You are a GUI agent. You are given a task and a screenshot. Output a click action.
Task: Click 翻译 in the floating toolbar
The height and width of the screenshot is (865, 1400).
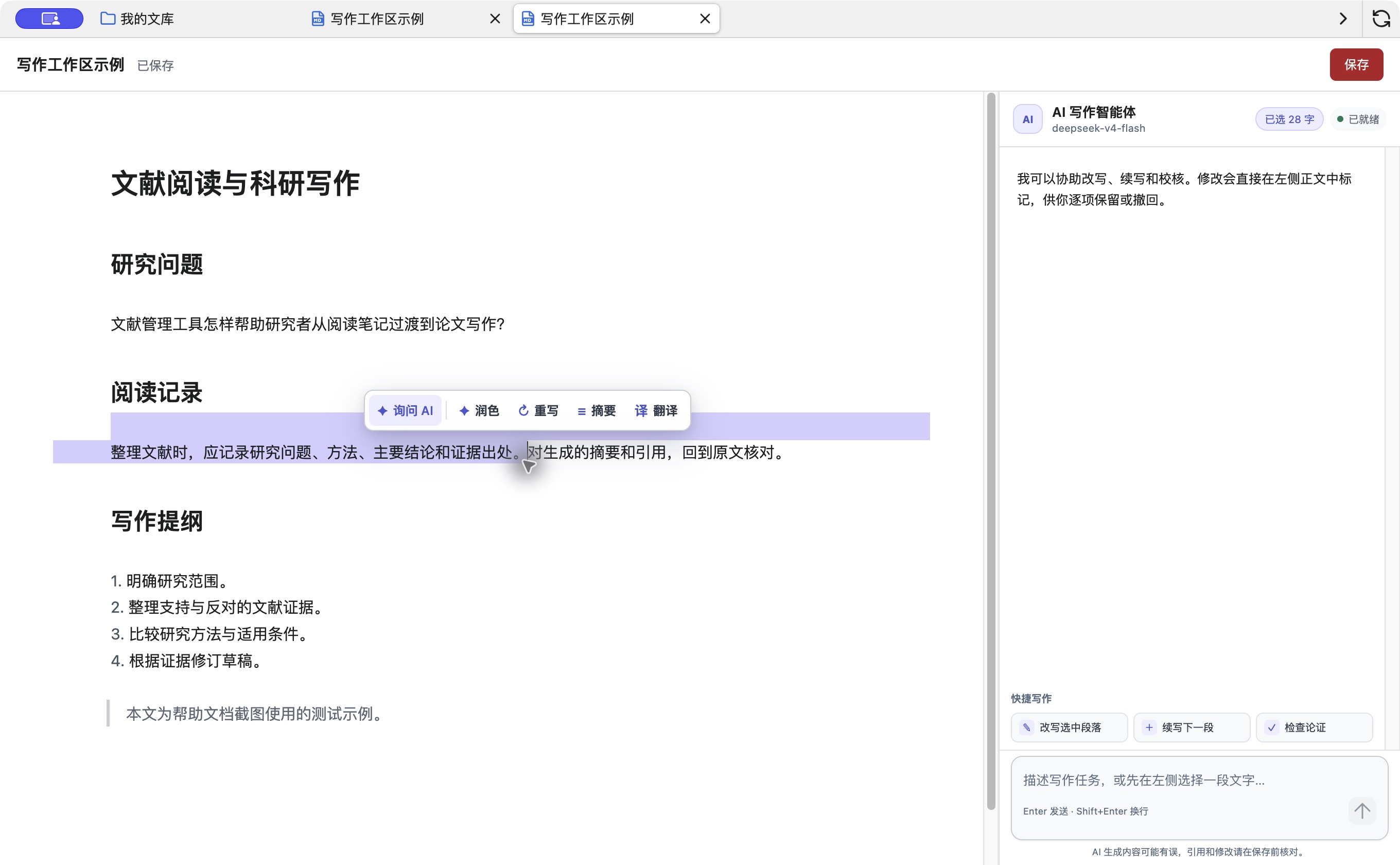coord(656,410)
